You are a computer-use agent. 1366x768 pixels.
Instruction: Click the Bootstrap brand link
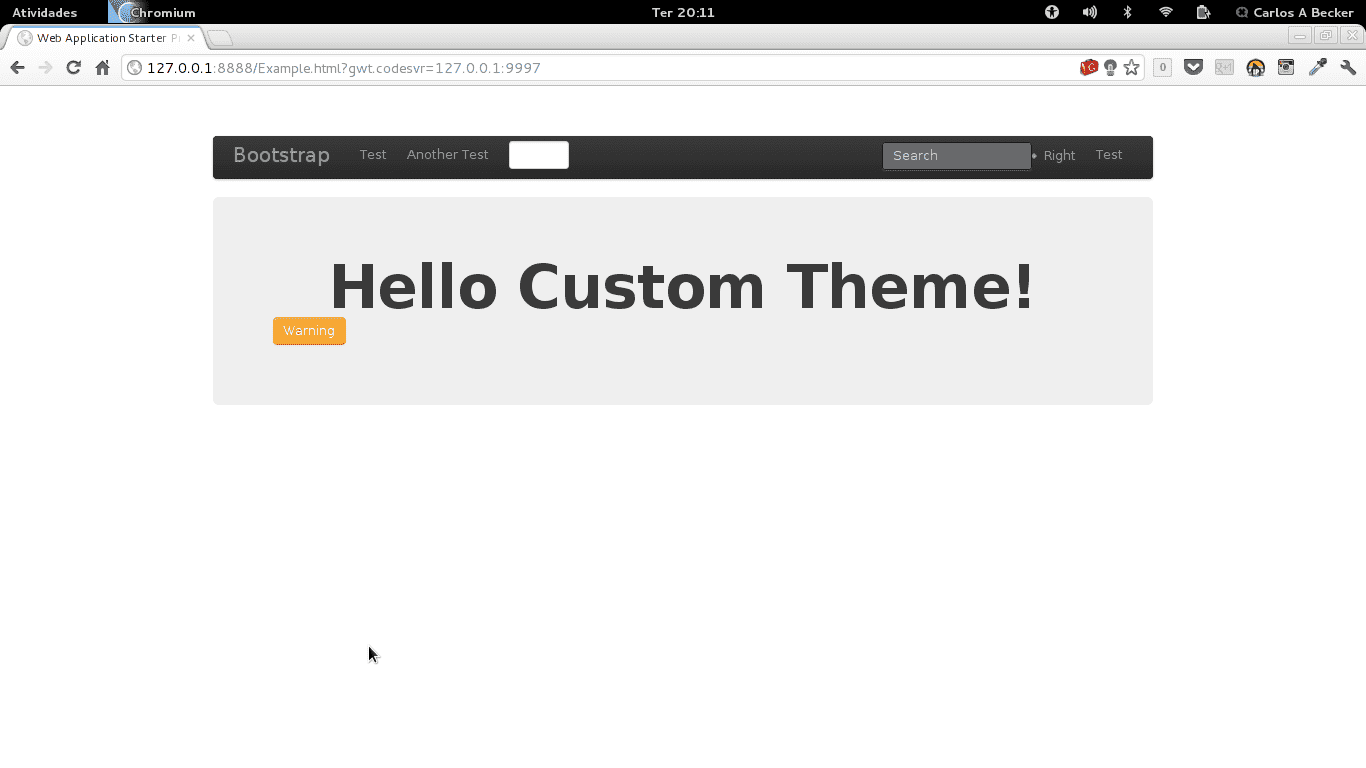pyautogui.click(x=281, y=155)
